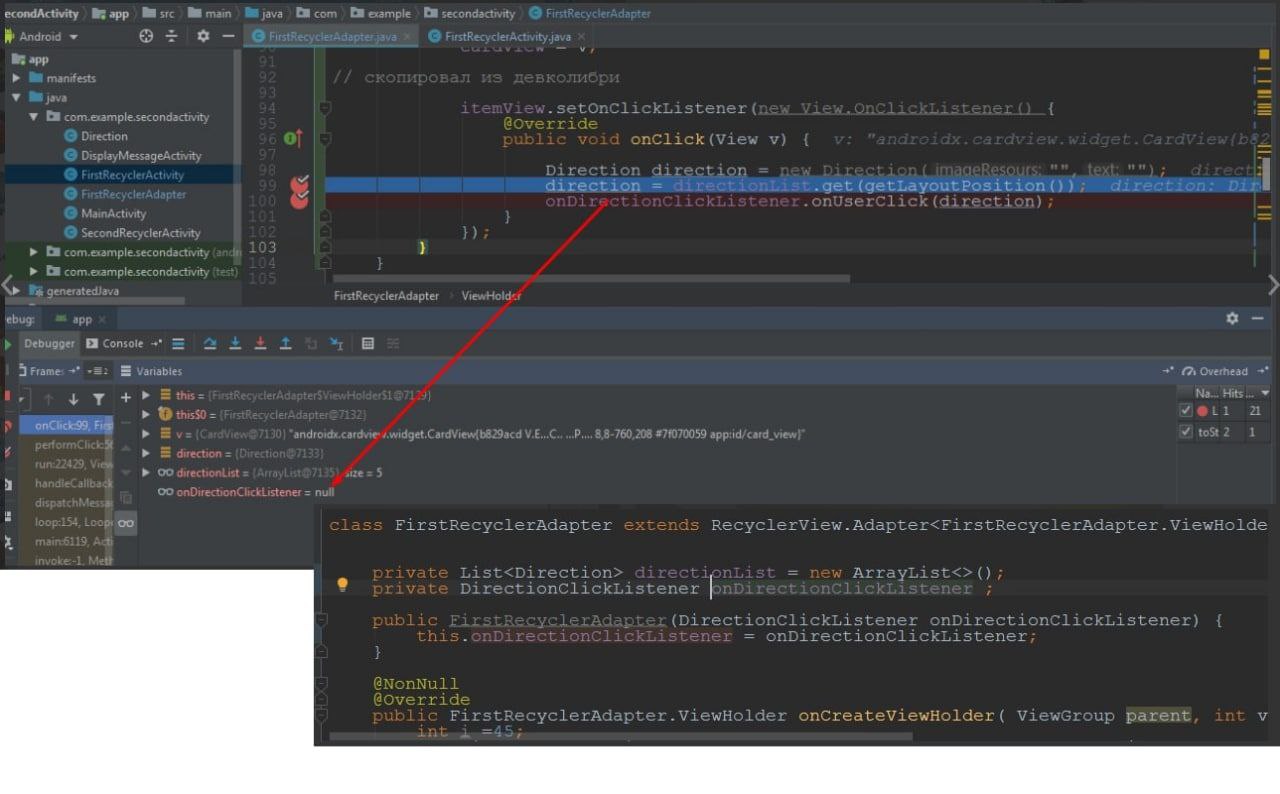Screen dimensions: 1280x794
Task: Open the Evaluate Expression calculator icon
Action: click(x=368, y=343)
